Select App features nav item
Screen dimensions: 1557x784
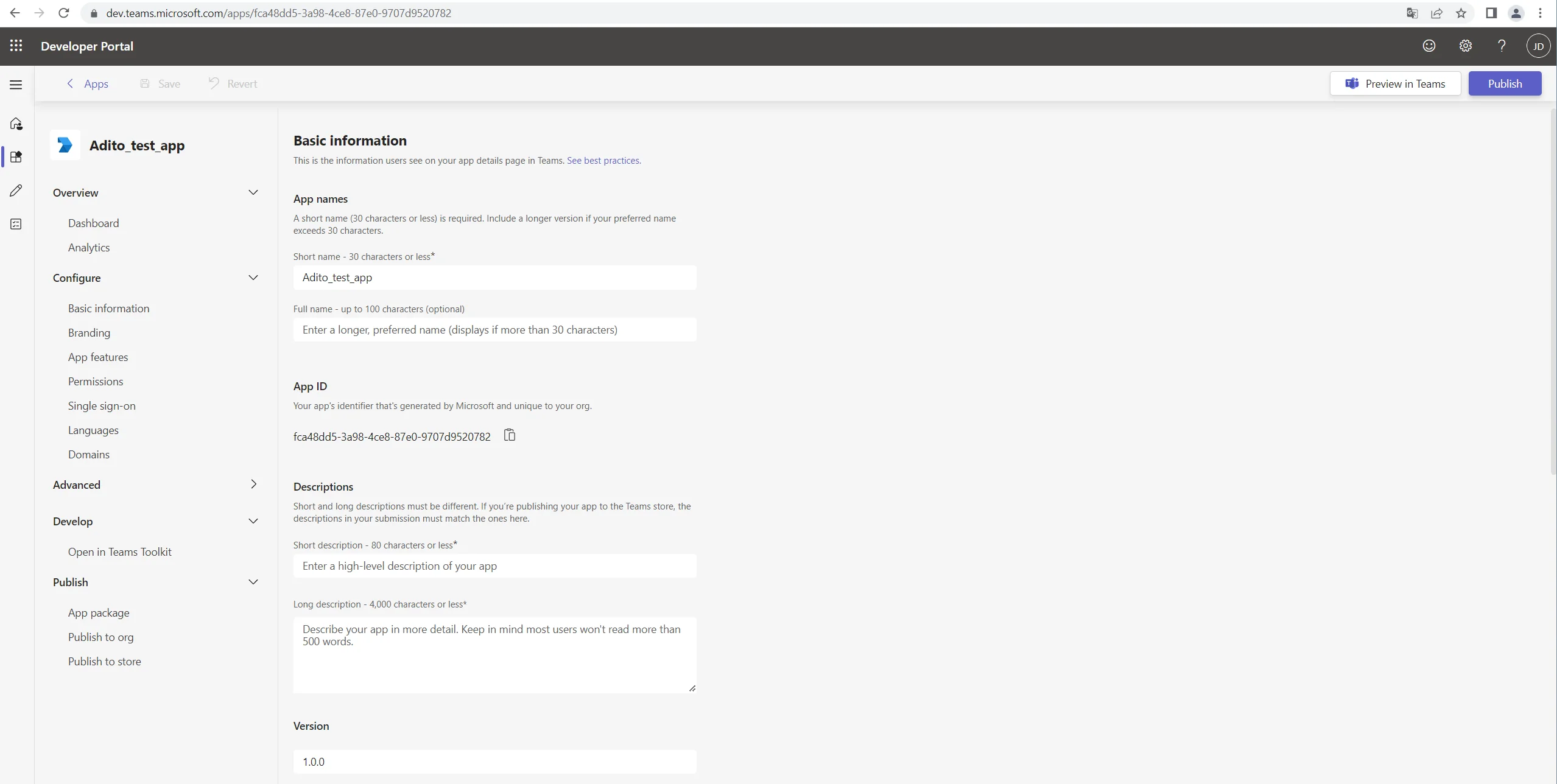(x=98, y=357)
